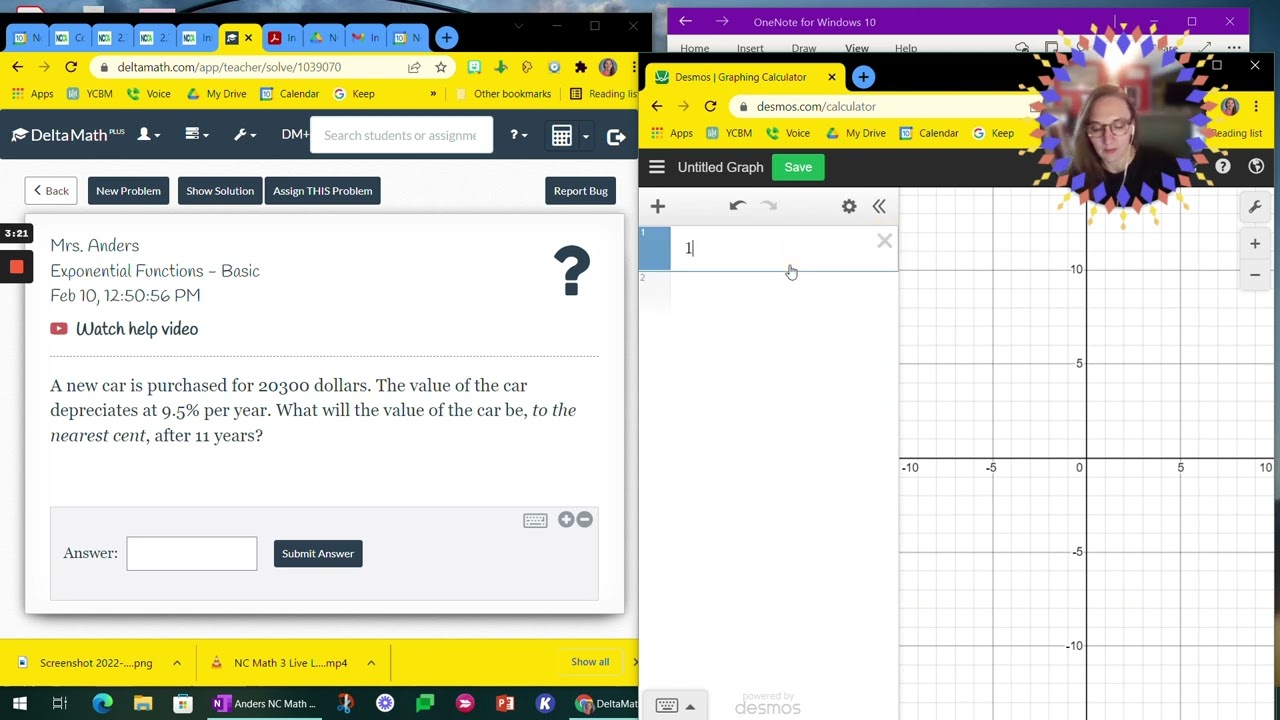The width and height of the screenshot is (1280, 720).
Task: Bookmark the DeltaMath page with star
Action: click(440, 67)
